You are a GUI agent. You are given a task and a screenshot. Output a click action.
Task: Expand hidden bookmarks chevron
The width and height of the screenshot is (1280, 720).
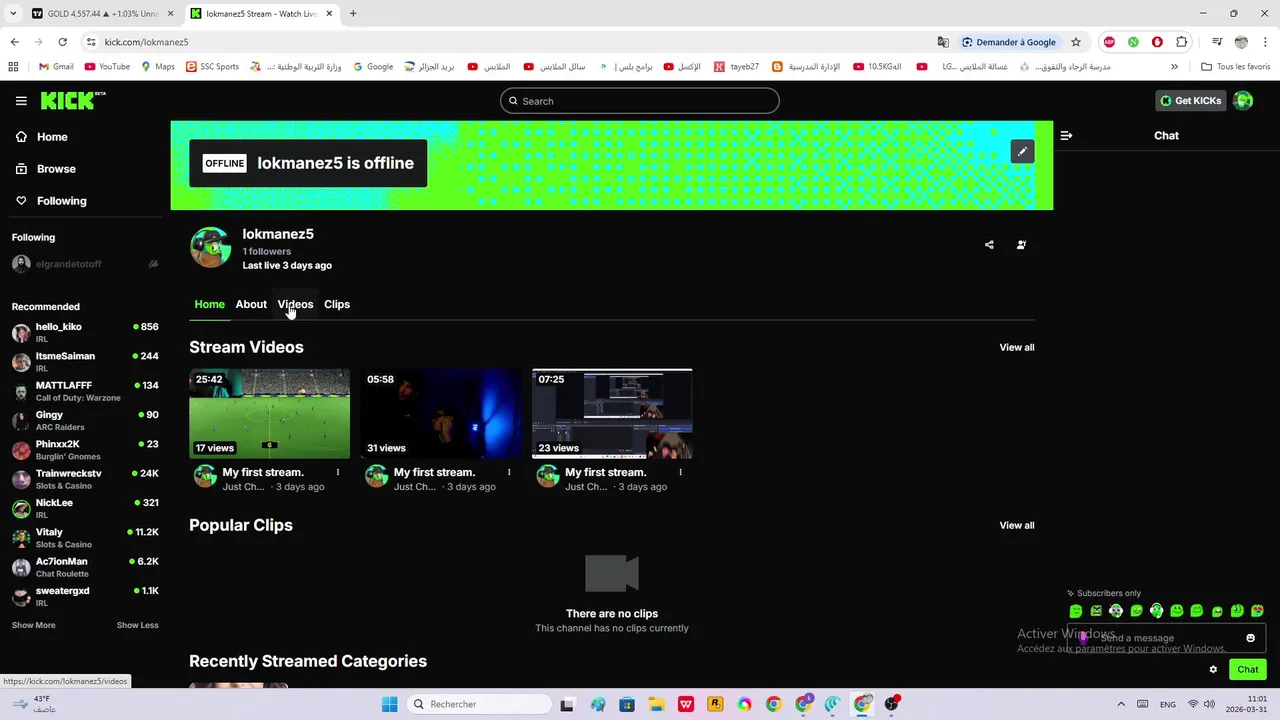click(x=1174, y=67)
